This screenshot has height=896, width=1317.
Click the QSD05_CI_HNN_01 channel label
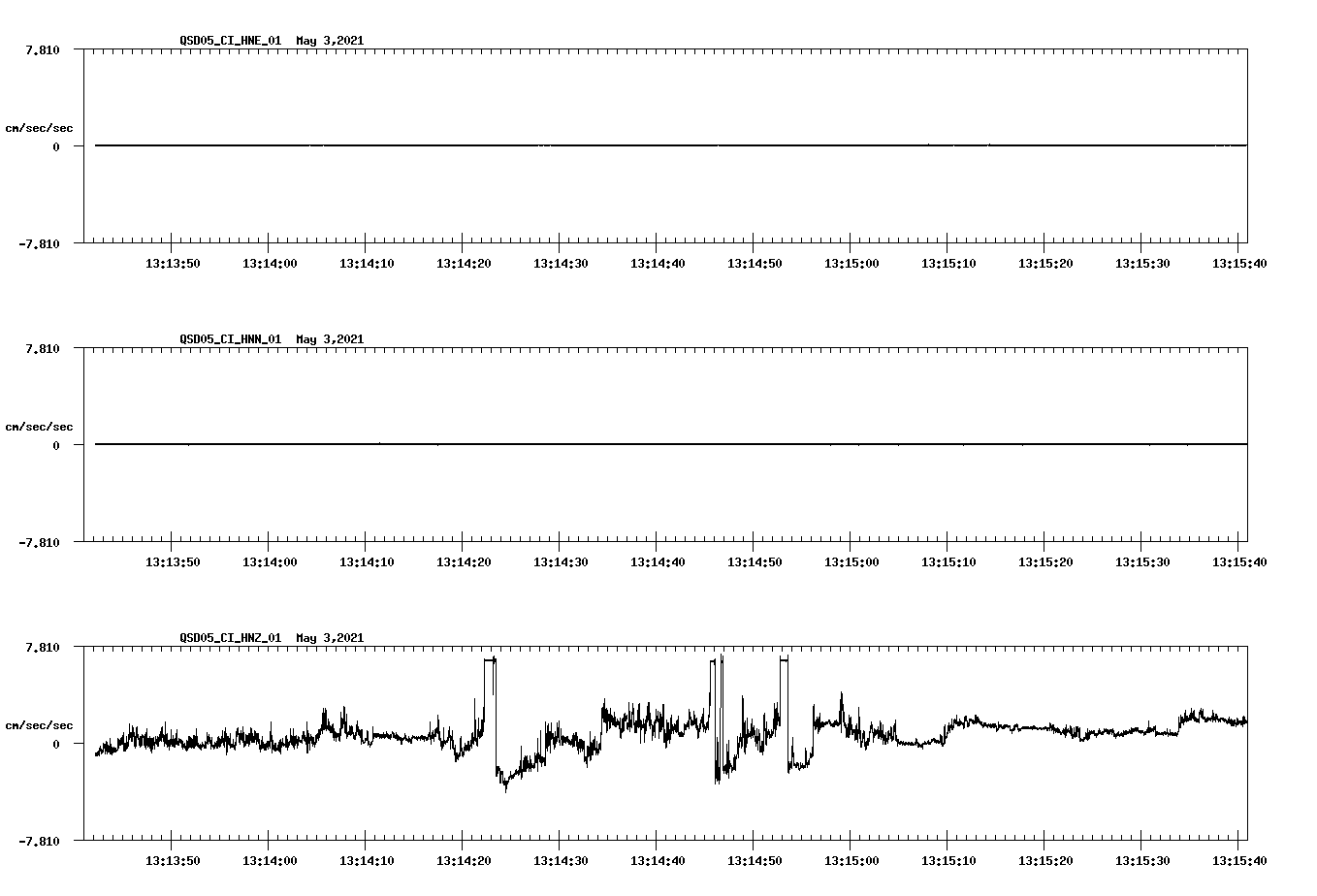233,339
